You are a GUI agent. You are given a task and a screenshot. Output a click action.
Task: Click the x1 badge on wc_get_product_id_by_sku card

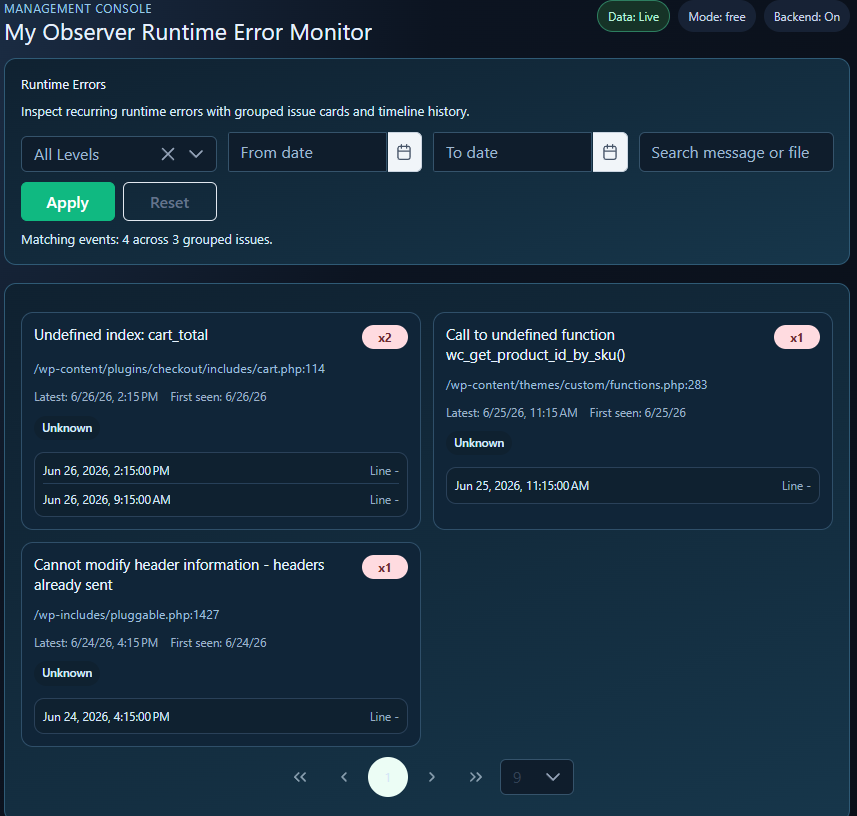[x=796, y=337]
